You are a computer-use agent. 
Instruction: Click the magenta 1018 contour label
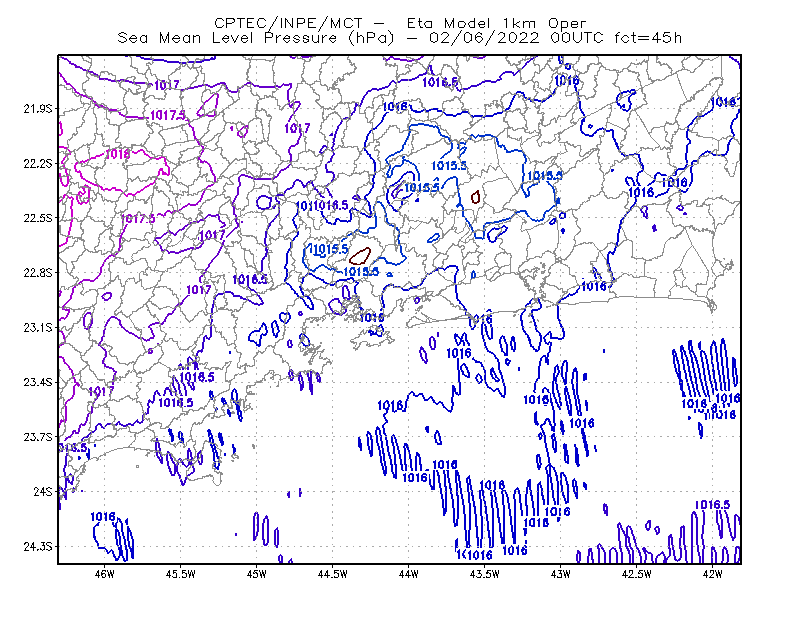pyautogui.click(x=118, y=154)
